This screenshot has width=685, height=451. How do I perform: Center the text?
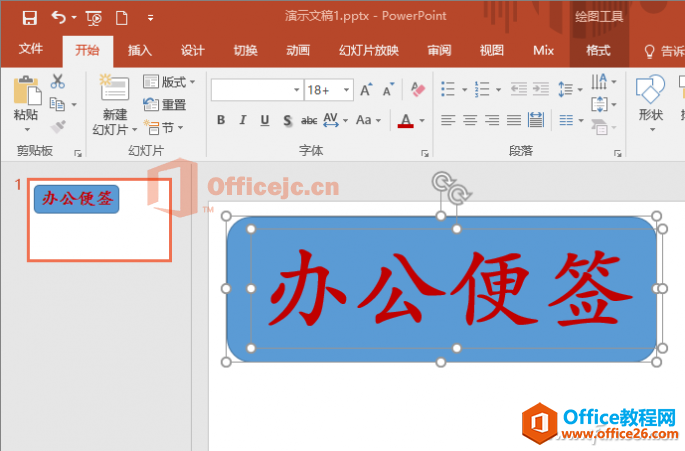click(x=470, y=120)
